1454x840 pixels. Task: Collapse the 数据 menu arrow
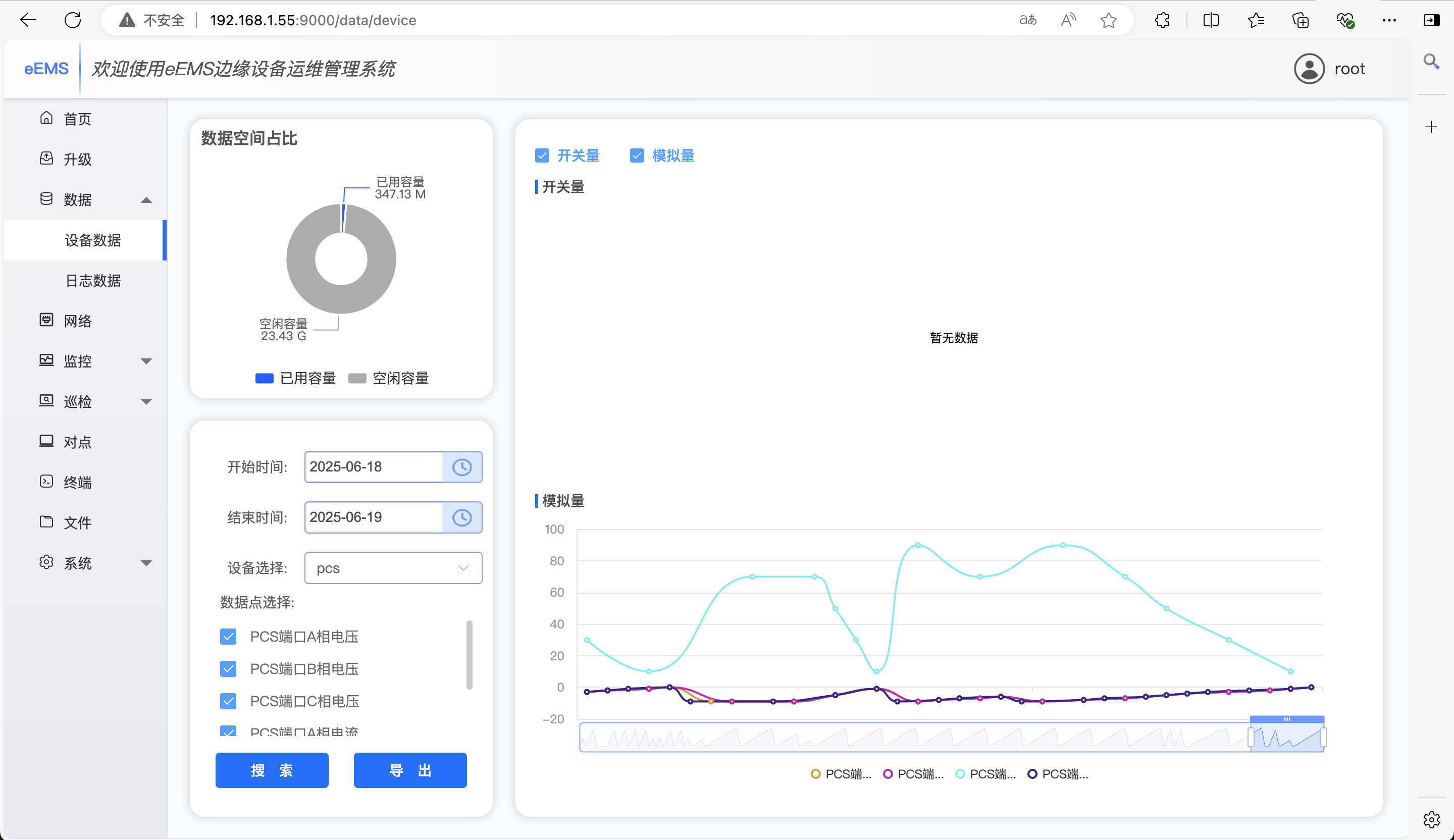click(146, 200)
